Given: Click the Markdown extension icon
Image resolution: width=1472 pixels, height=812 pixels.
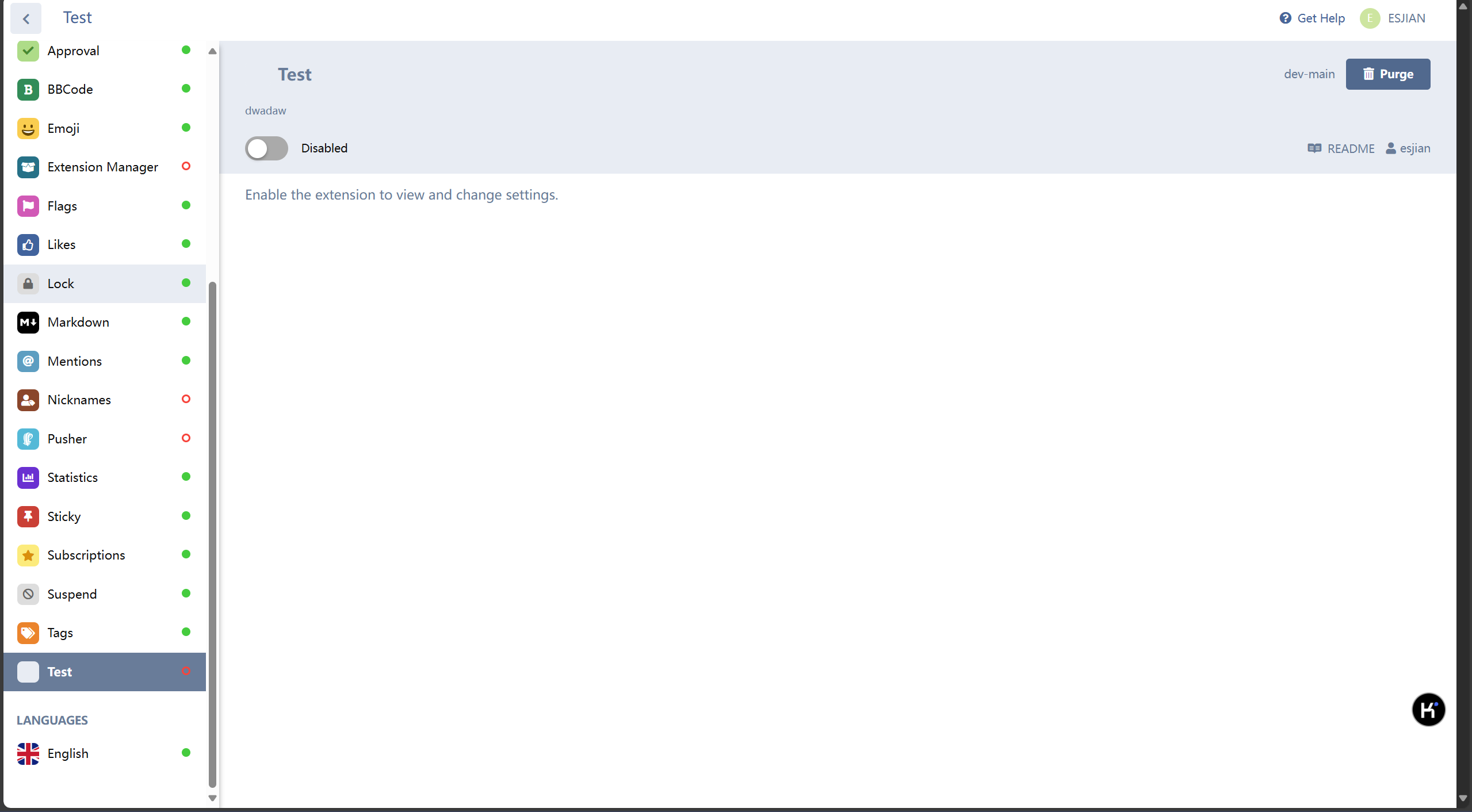Looking at the screenshot, I should [x=28, y=323].
